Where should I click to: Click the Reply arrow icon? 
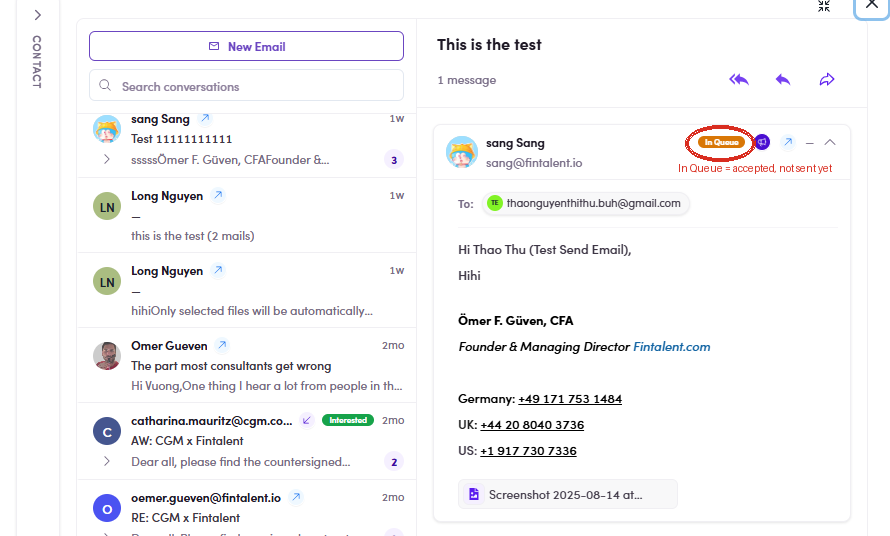coord(783,79)
